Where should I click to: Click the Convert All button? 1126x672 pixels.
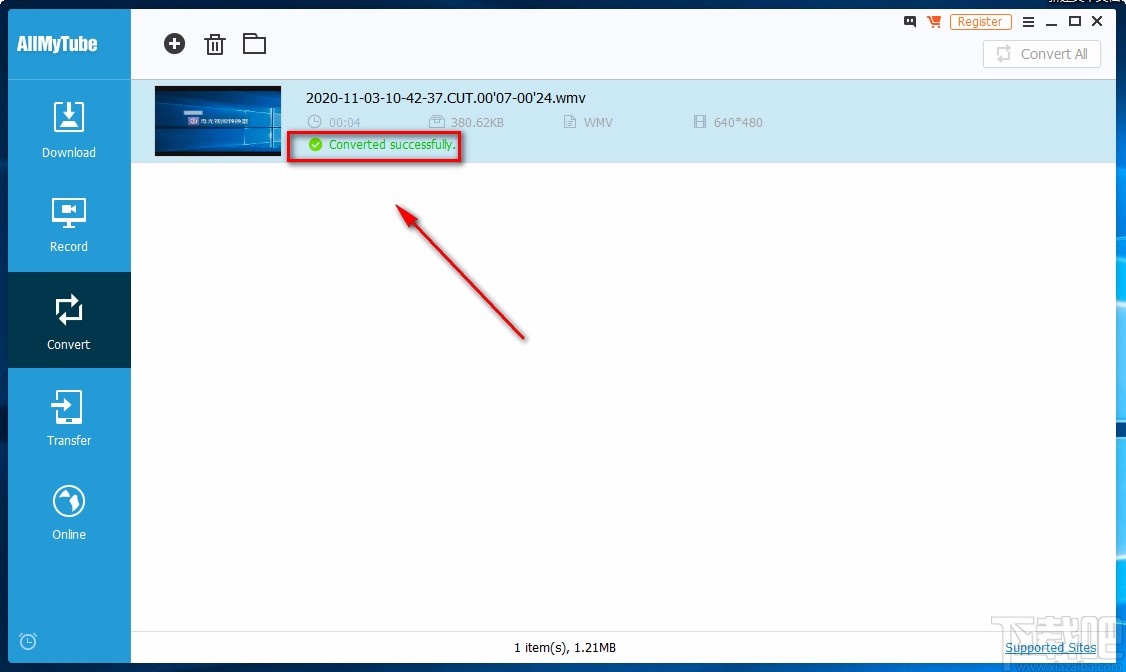click(x=1041, y=54)
